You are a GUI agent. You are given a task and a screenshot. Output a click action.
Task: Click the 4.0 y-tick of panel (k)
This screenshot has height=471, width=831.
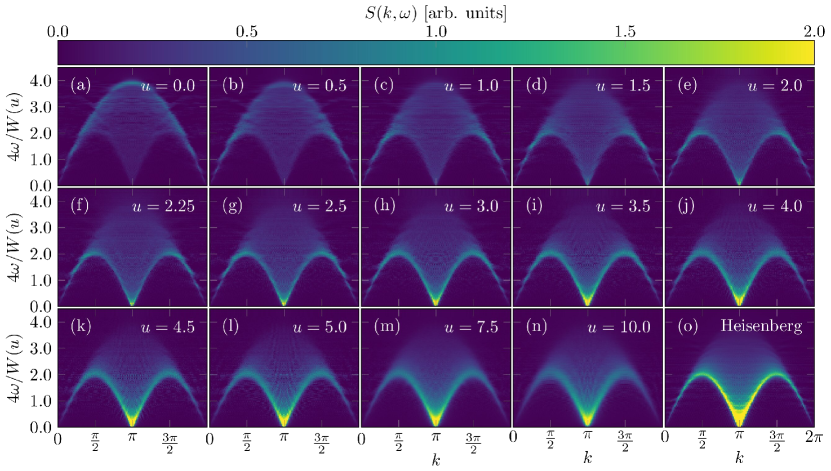[40, 322]
